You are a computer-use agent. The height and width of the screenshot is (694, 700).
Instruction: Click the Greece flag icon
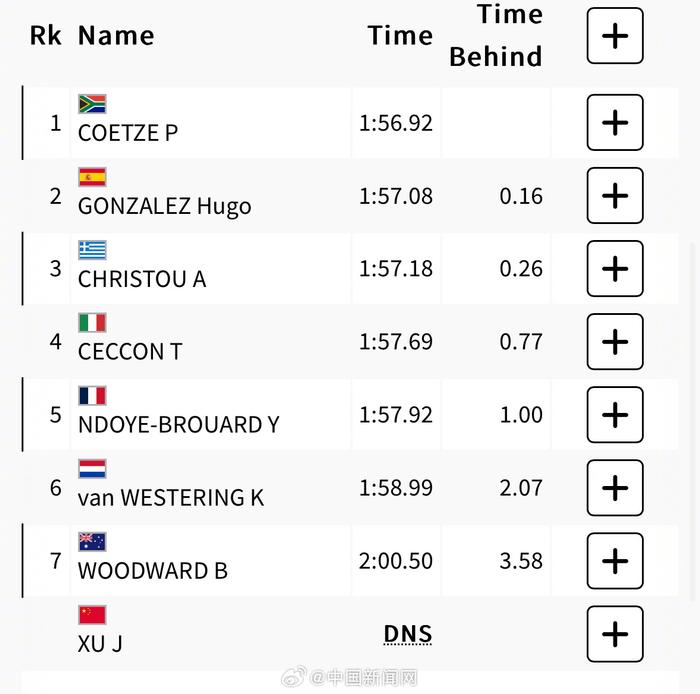point(92,250)
